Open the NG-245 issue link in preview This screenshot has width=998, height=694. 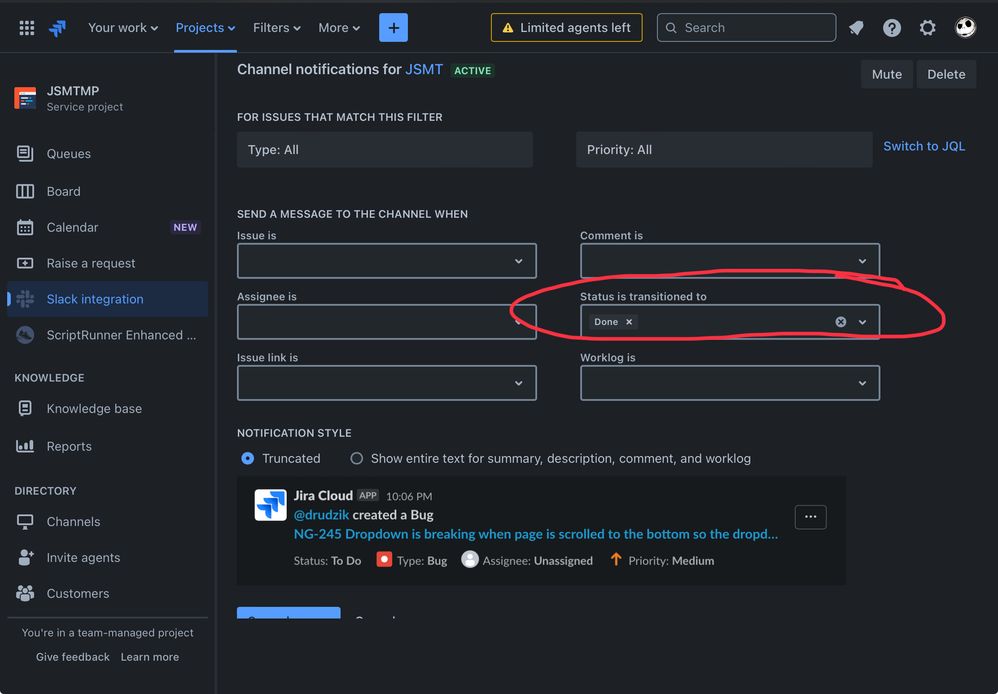coord(535,534)
